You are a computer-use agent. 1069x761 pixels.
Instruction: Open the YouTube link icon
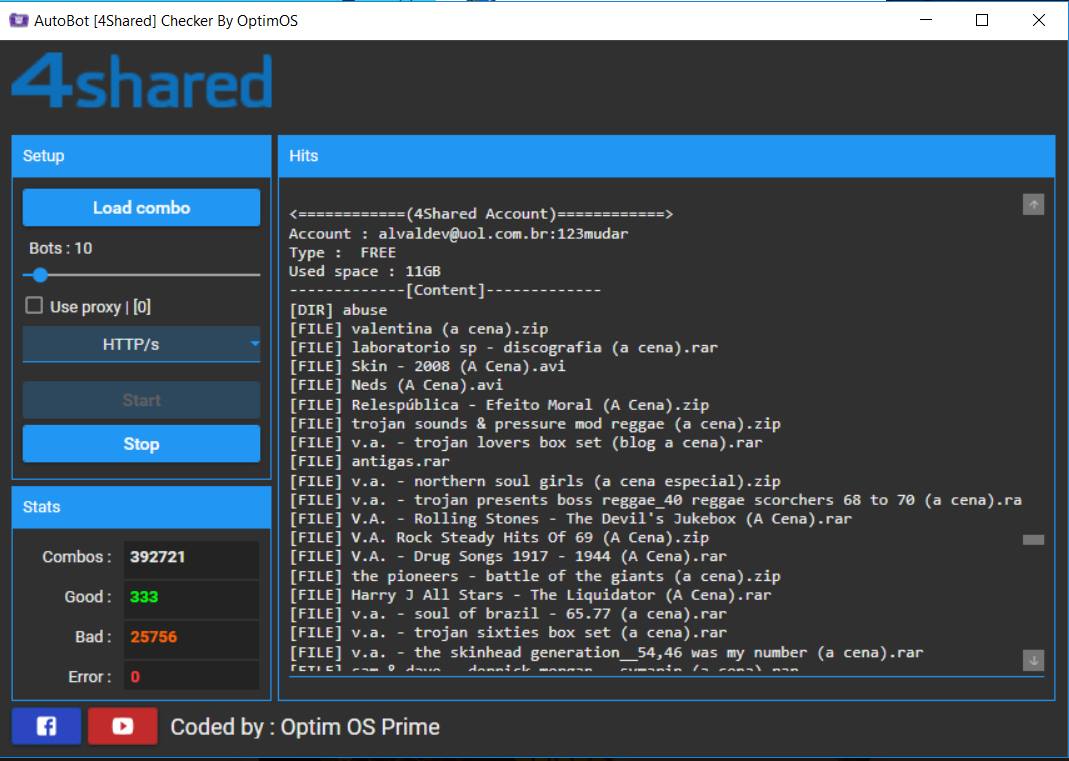[x=123, y=726]
